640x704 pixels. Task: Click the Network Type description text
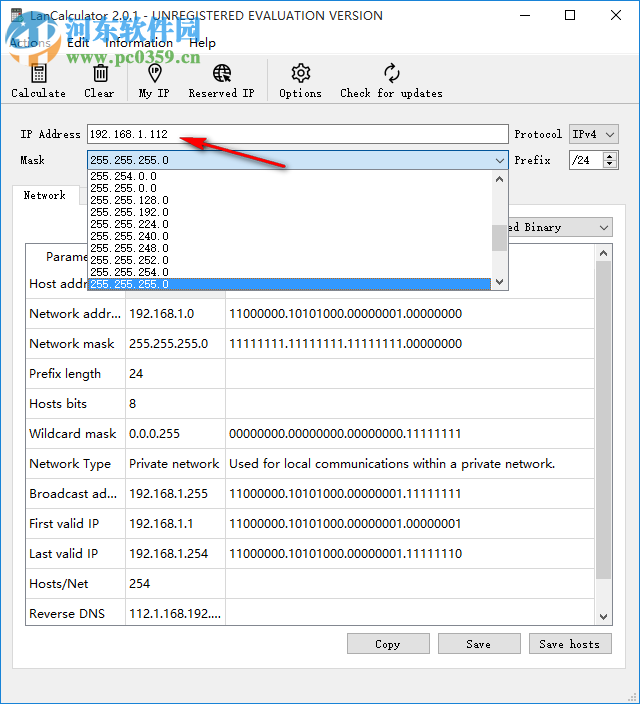point(392,463)
